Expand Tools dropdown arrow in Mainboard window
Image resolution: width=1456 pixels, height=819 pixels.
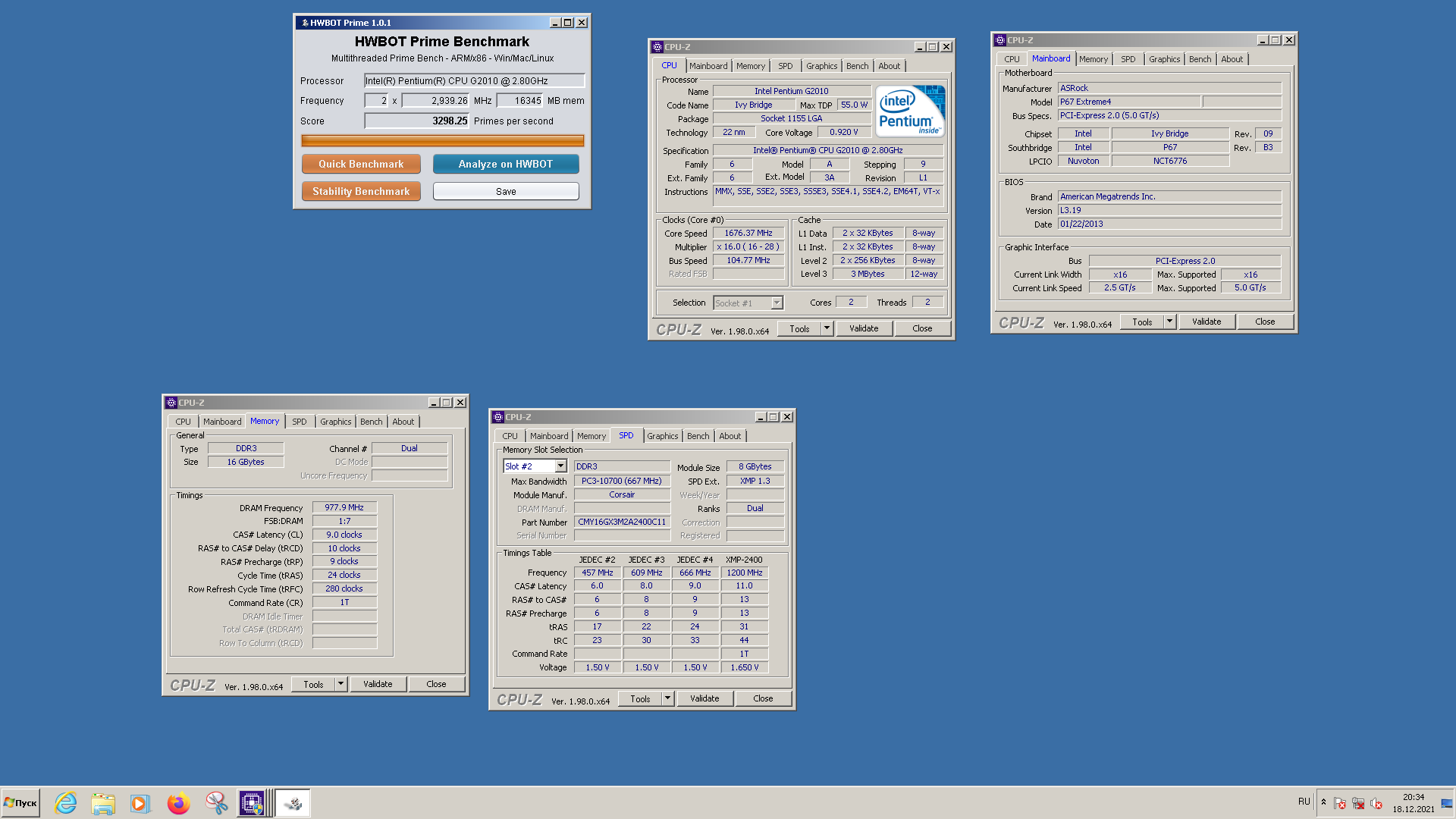click(x=1170, y=322)
